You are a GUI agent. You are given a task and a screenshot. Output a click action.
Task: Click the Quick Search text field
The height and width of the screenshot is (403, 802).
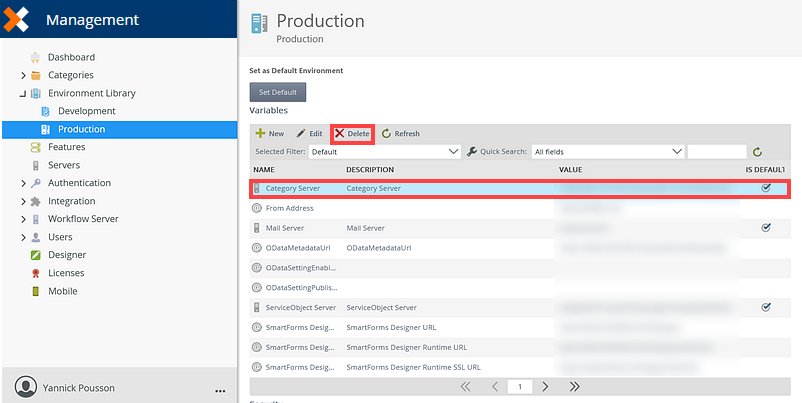716,152
